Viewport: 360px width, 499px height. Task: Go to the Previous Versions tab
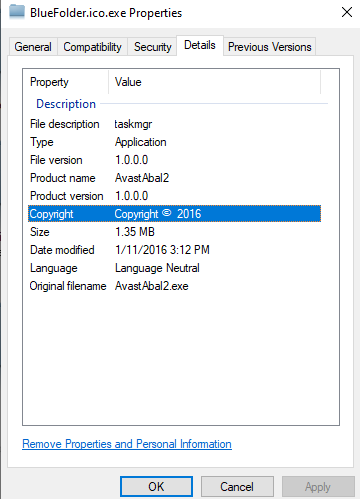(x=269, y=47)
